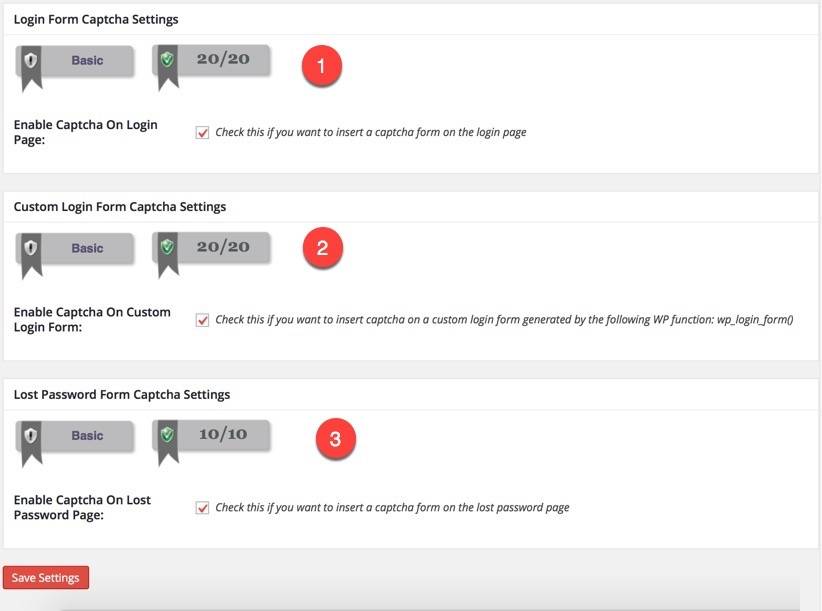Click the Enable Captcha On Login Page label

pyautogui.click(x=85, y=131)
